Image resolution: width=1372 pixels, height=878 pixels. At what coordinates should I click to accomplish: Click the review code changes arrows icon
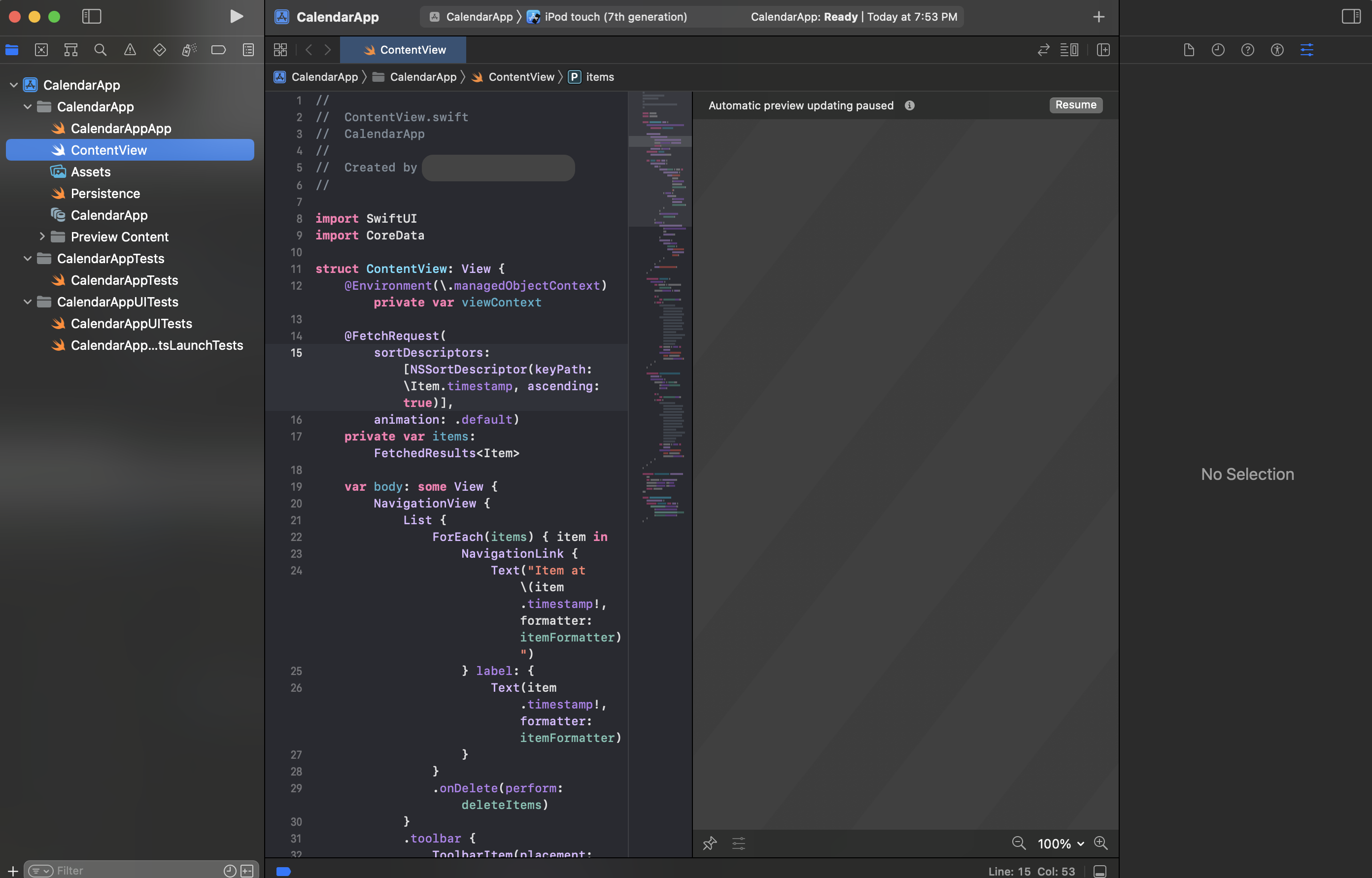click(x=1044, y=50)
